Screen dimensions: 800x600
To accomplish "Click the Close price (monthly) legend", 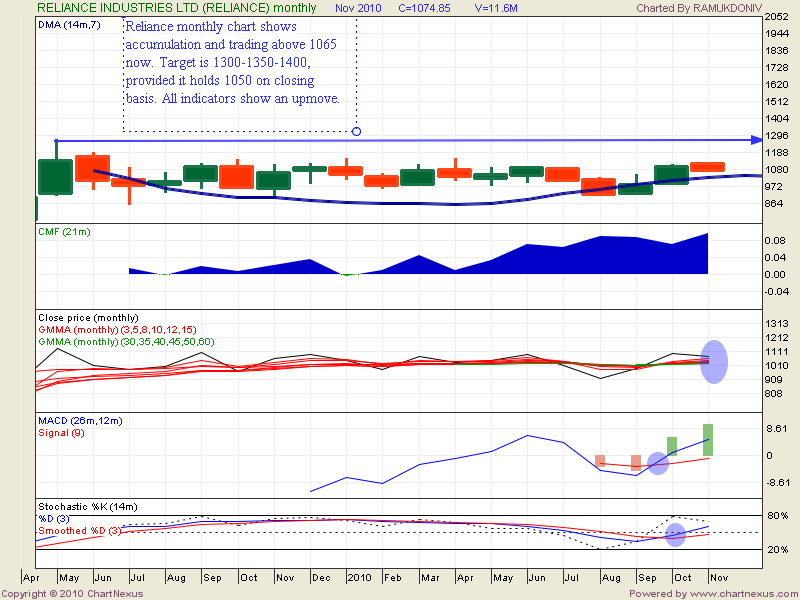I will (x=88, y=318).
